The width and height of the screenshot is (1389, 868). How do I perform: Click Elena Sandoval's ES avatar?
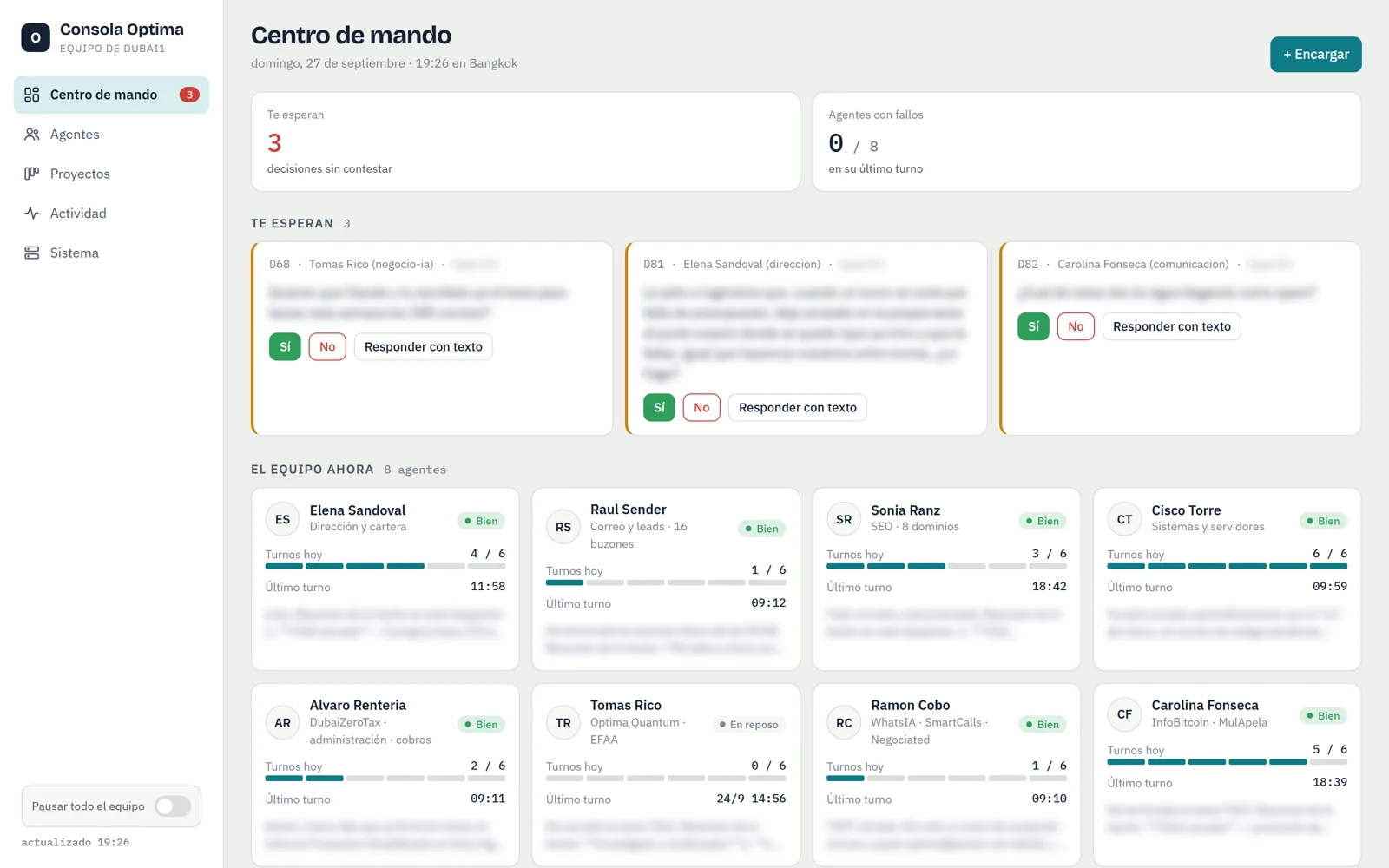pos(283,519)
